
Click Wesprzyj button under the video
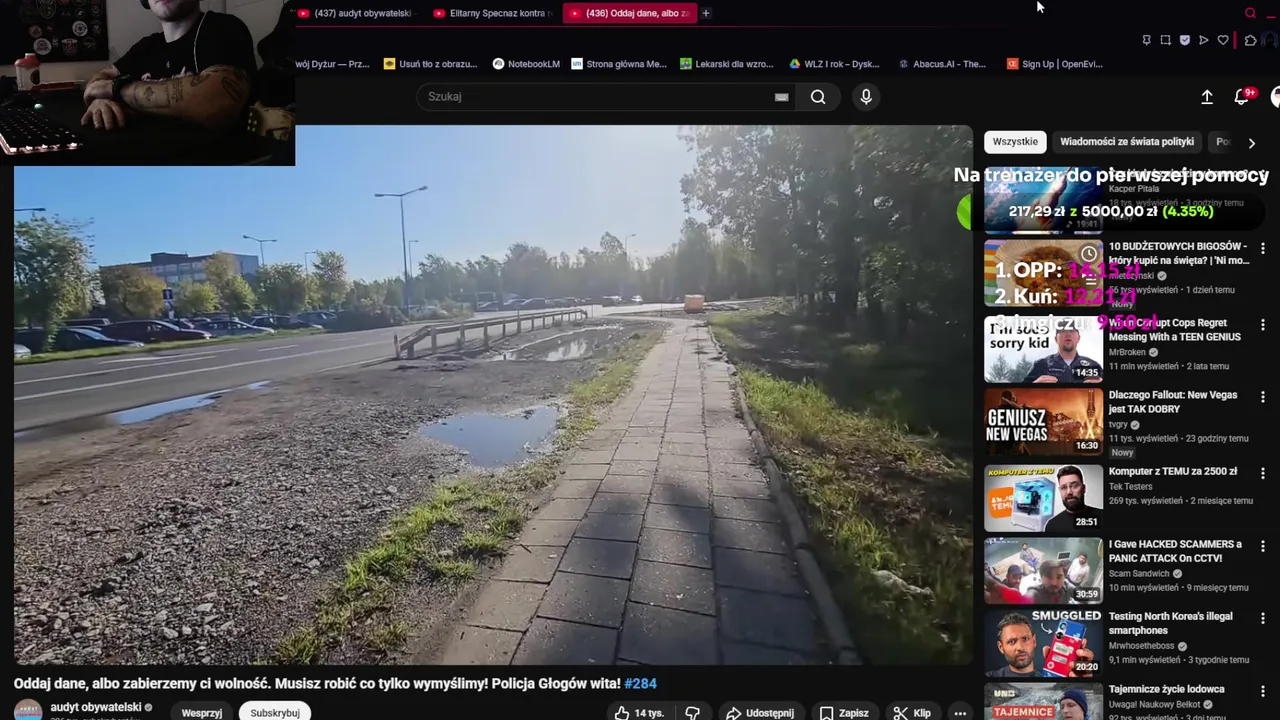202,713
